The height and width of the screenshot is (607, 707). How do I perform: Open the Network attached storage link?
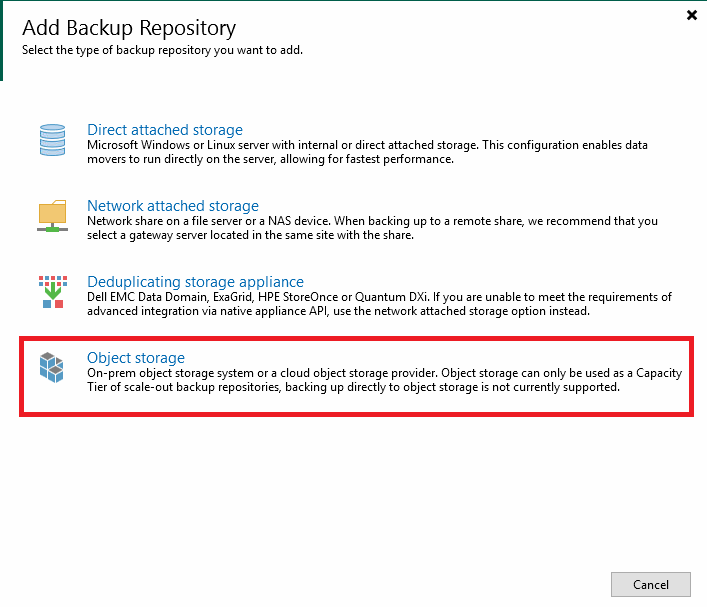pos(173,206)
